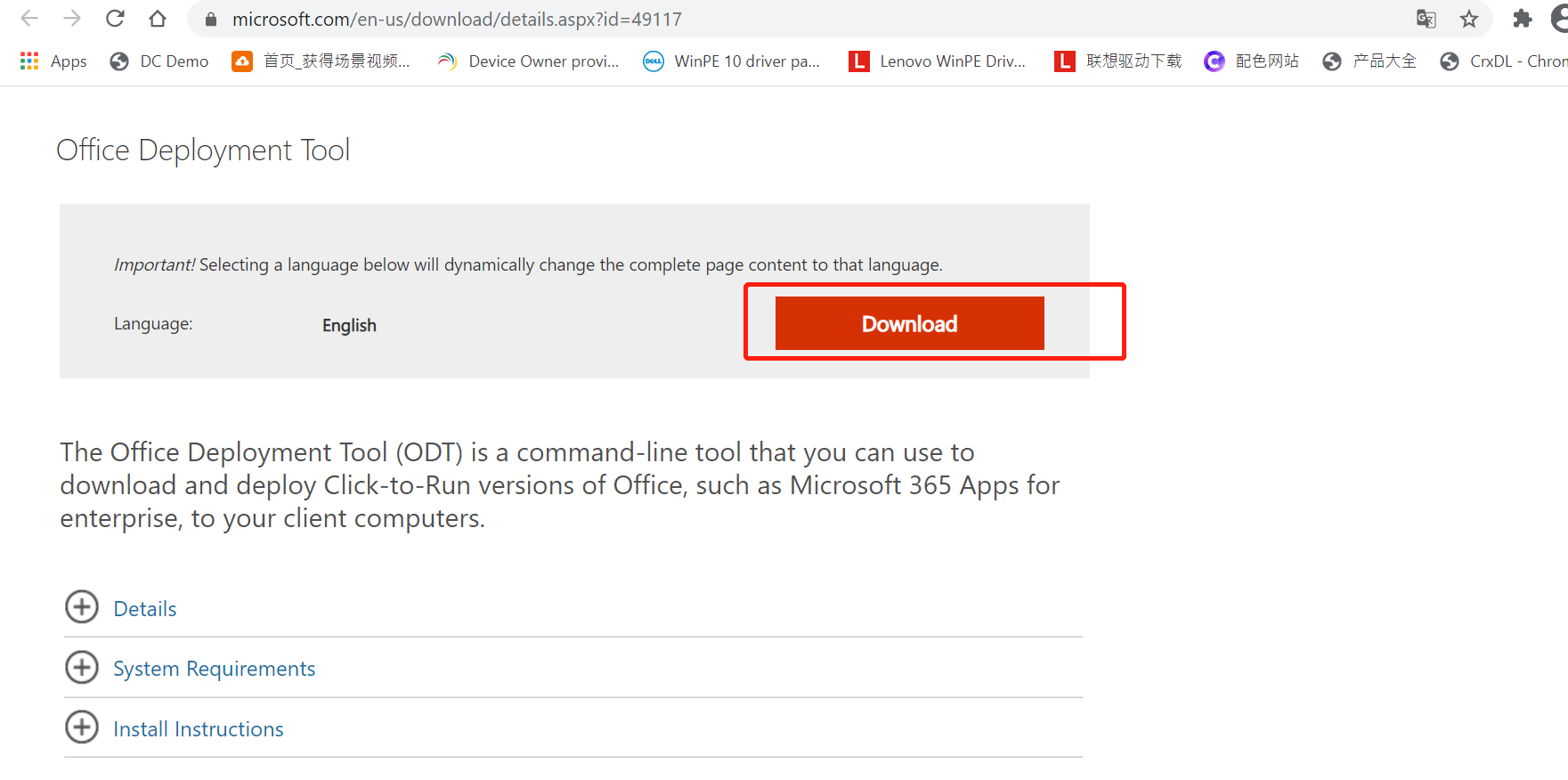Click the red Download button
The width and height of the screenshot is (1568, 780).
pyautogui.click(x=909, y=323)
